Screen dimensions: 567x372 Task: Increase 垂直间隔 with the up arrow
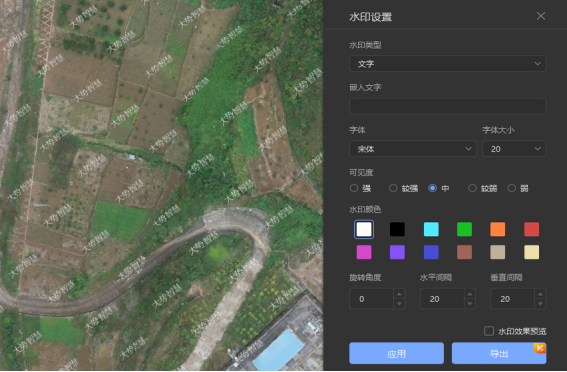pos(540,294)
